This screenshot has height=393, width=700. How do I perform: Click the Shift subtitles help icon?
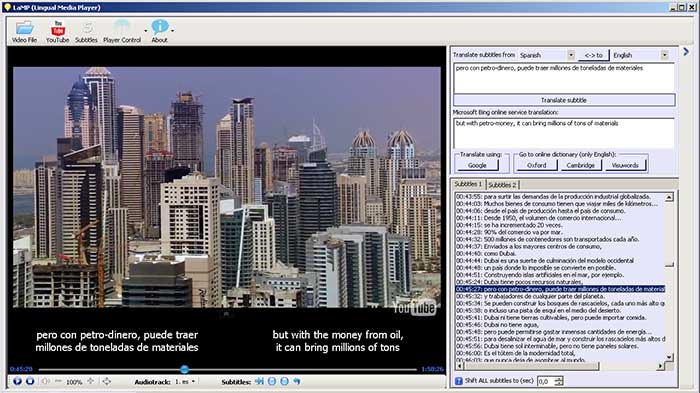point(458,381)
